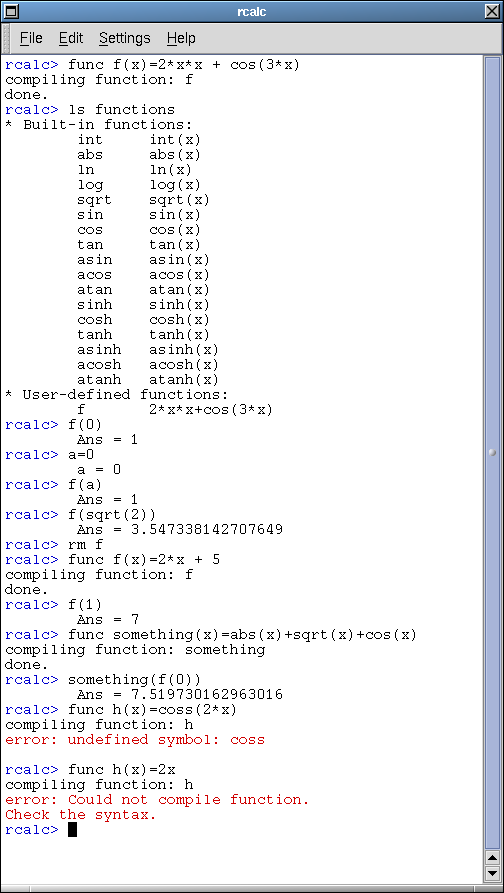504x893 pixels.
Task: Click the '* Built-in functions:' heading
Action: coord(99,124)
